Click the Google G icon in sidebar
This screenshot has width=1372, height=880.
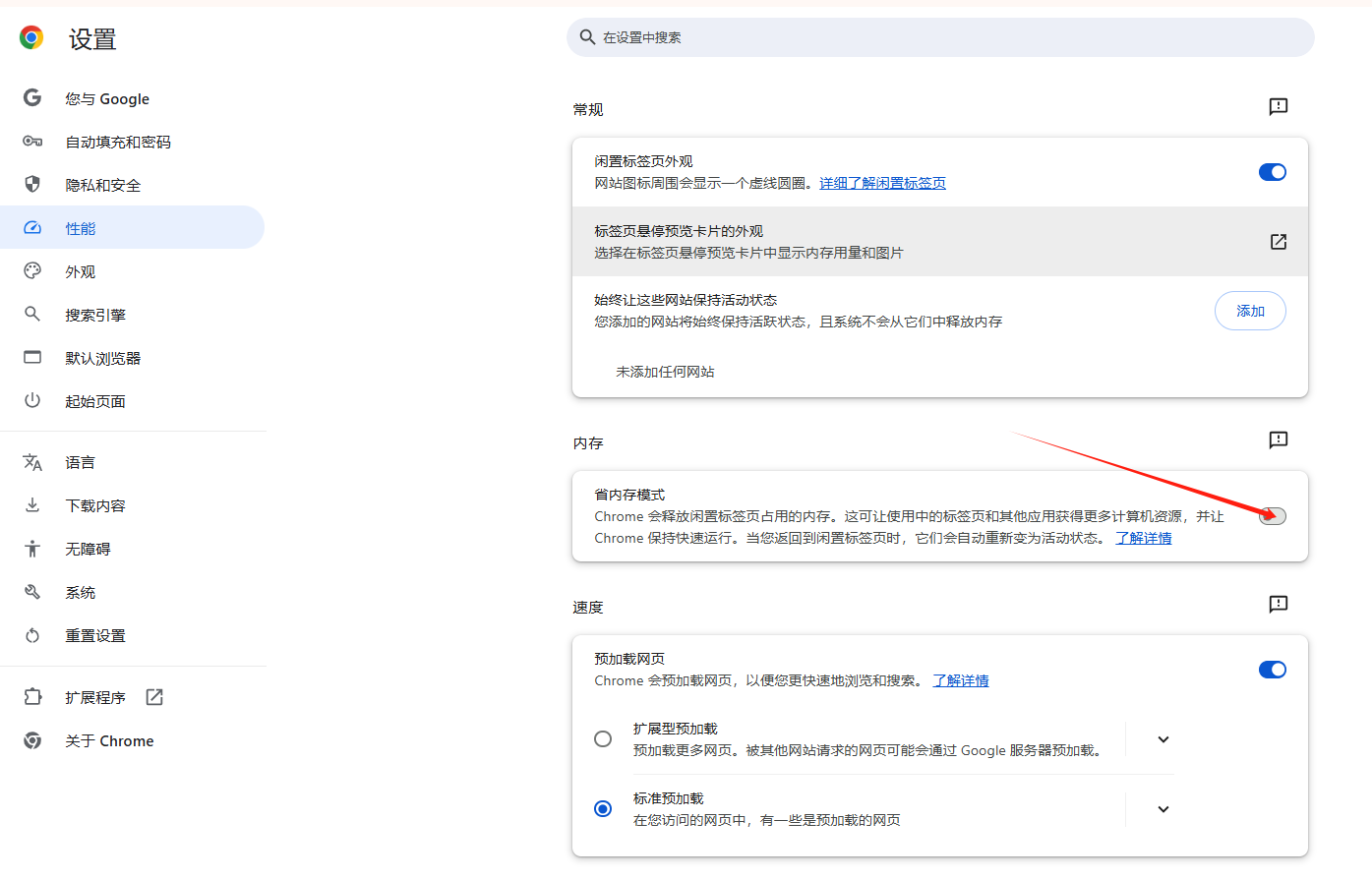click(x=32, y=97)
